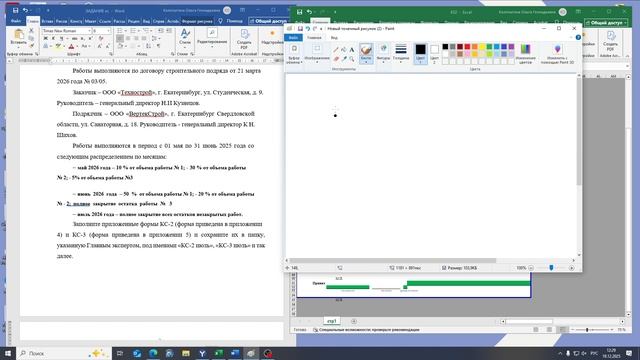Open File tab in Paint
Viewport: 640px width, 360px height.
click(293, 38)
